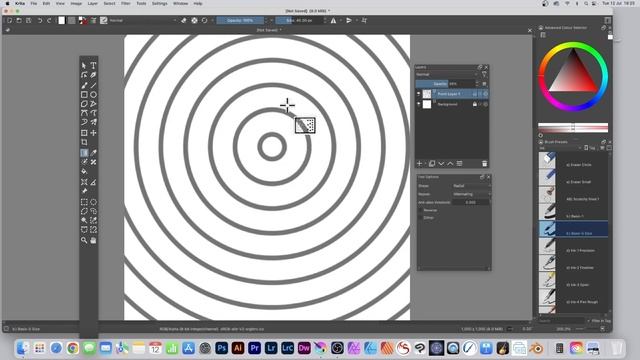The width and height of the screenshot is (640, 360).
Task: Toggle horizontal mirror tool in toolbar
Action: [x=333, y=20]
